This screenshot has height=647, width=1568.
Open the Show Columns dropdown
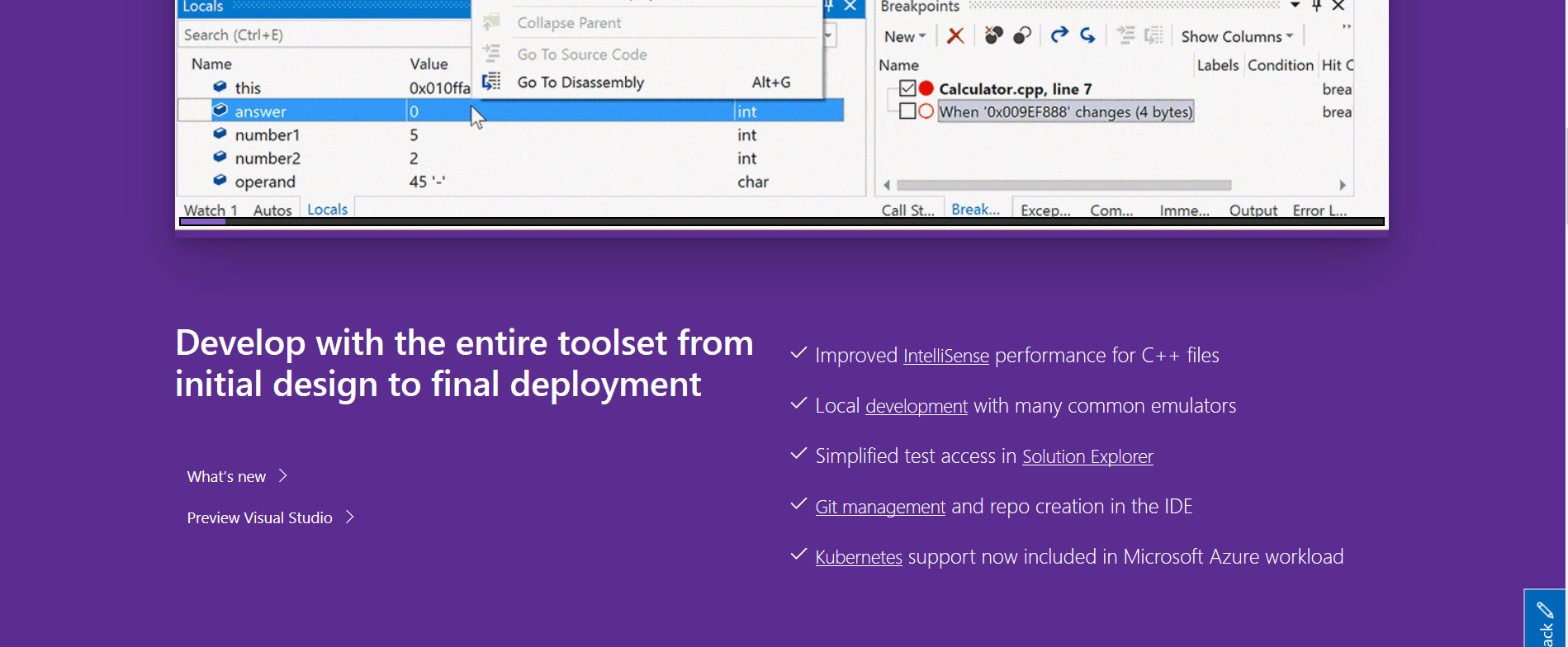[1237, 36]
